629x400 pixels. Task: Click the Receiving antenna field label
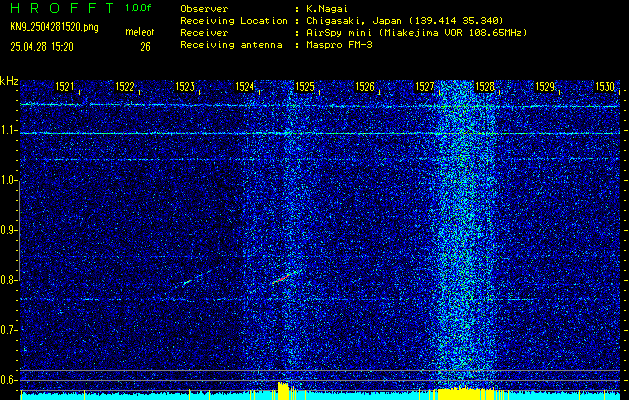(x=231, y=45)
